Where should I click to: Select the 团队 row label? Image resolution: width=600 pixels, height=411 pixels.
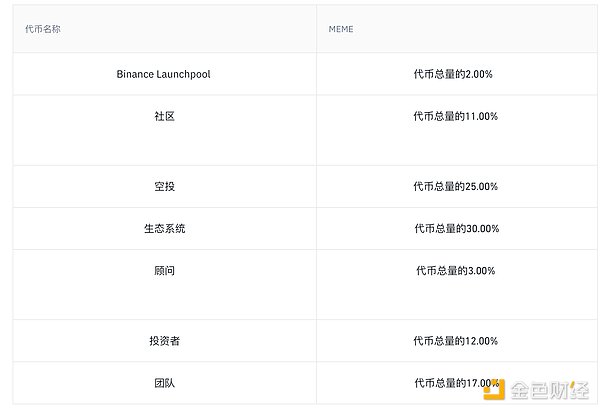tap(164, 382)
